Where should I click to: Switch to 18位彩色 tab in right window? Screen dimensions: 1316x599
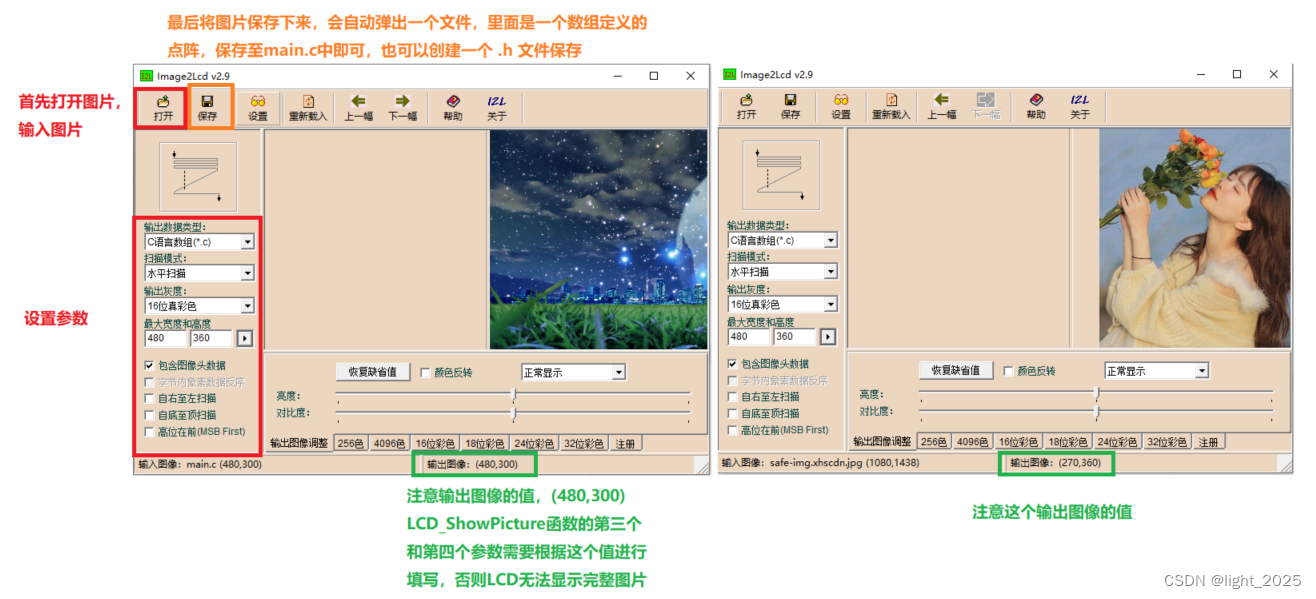coord(1067,442)
